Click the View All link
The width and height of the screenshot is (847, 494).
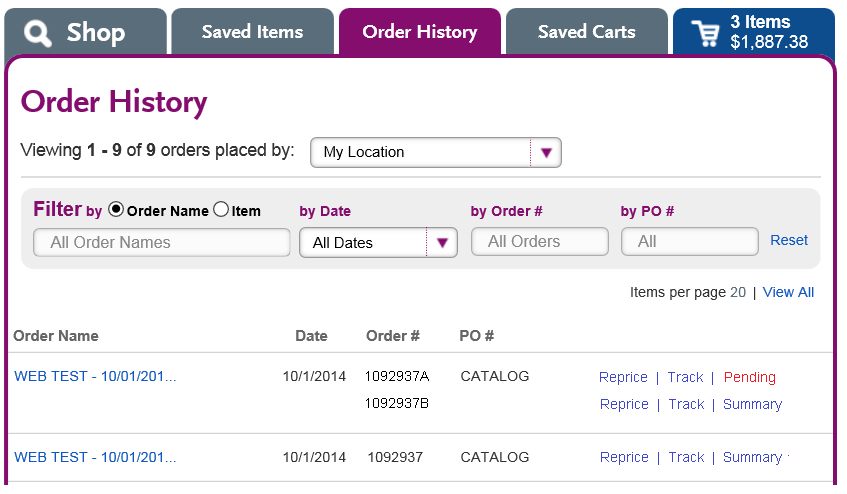788,292
